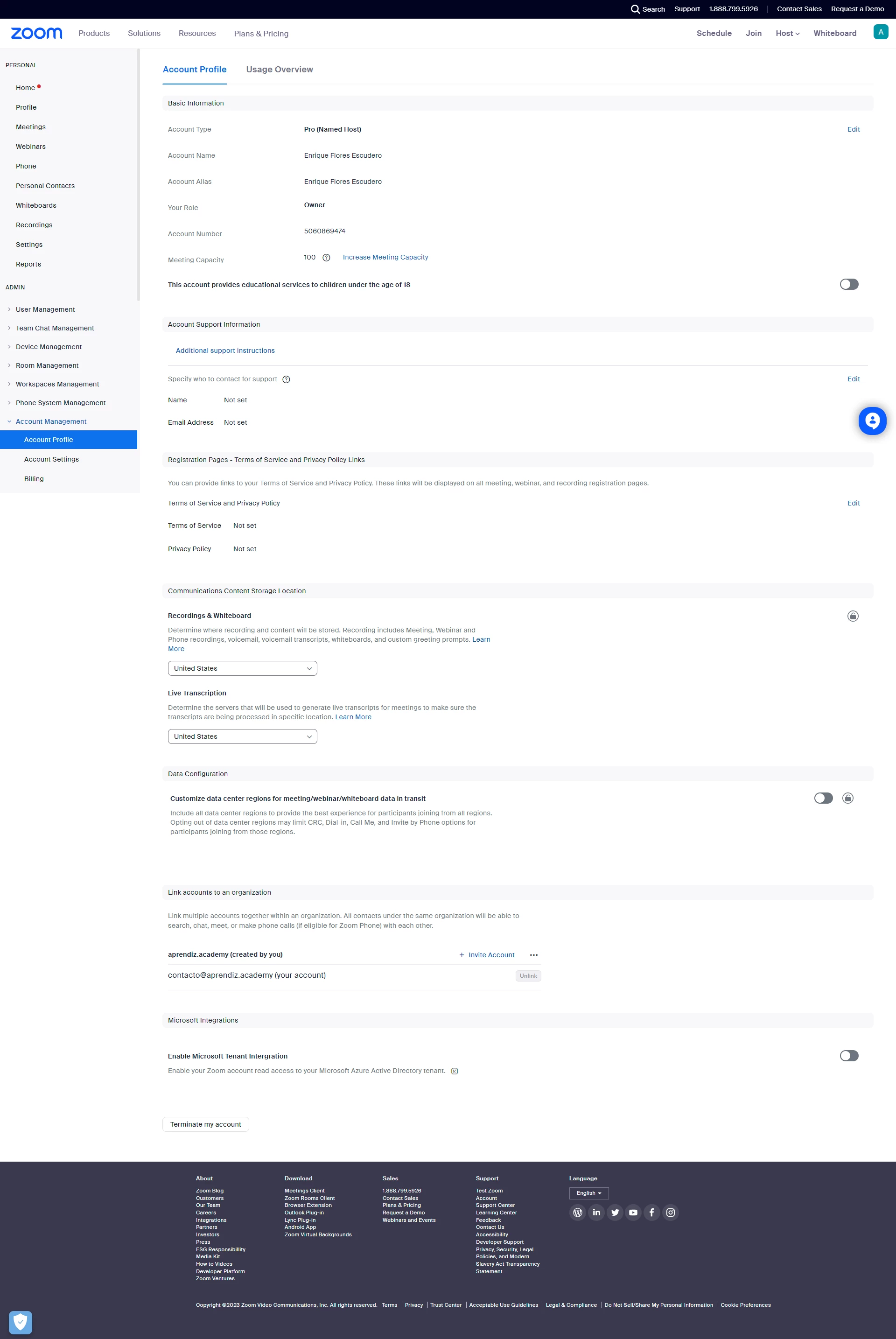The width and height of the screenshot is (896, 1339).
Task: Switch to Usage Overview tab
Action: coord(280,69)
